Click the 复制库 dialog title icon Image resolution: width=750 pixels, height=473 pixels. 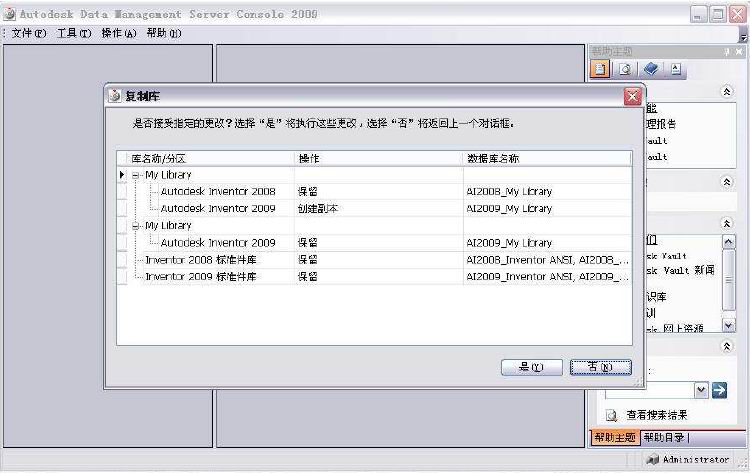click(x=114, y=96)
